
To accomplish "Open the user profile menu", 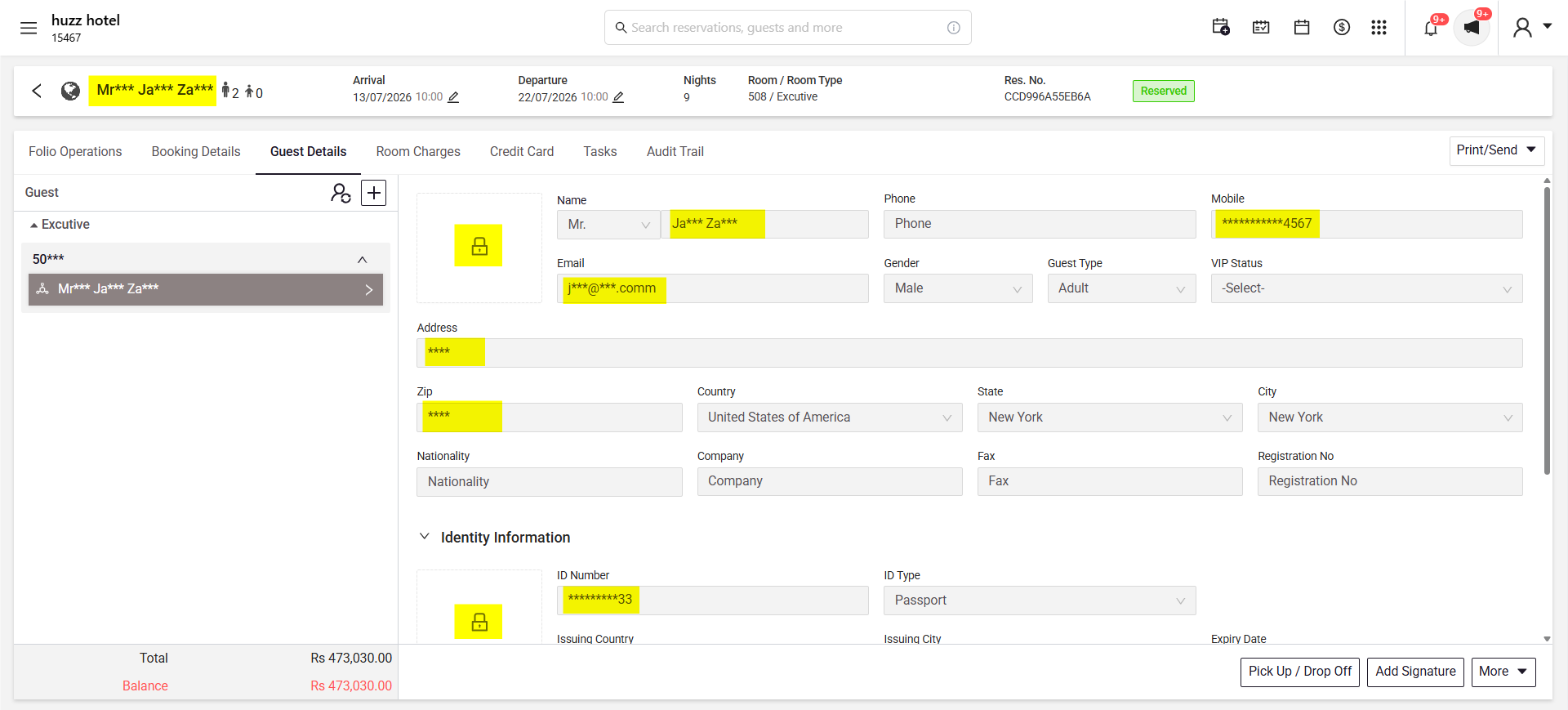I will tap(1532, 28).
